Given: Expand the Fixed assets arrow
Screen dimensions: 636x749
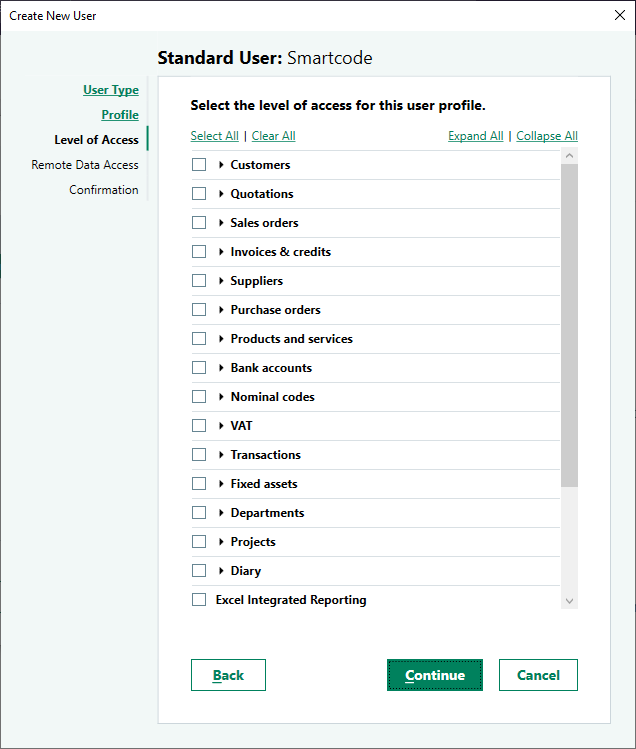Looking at the screenshot, I should tap(221, 484).
